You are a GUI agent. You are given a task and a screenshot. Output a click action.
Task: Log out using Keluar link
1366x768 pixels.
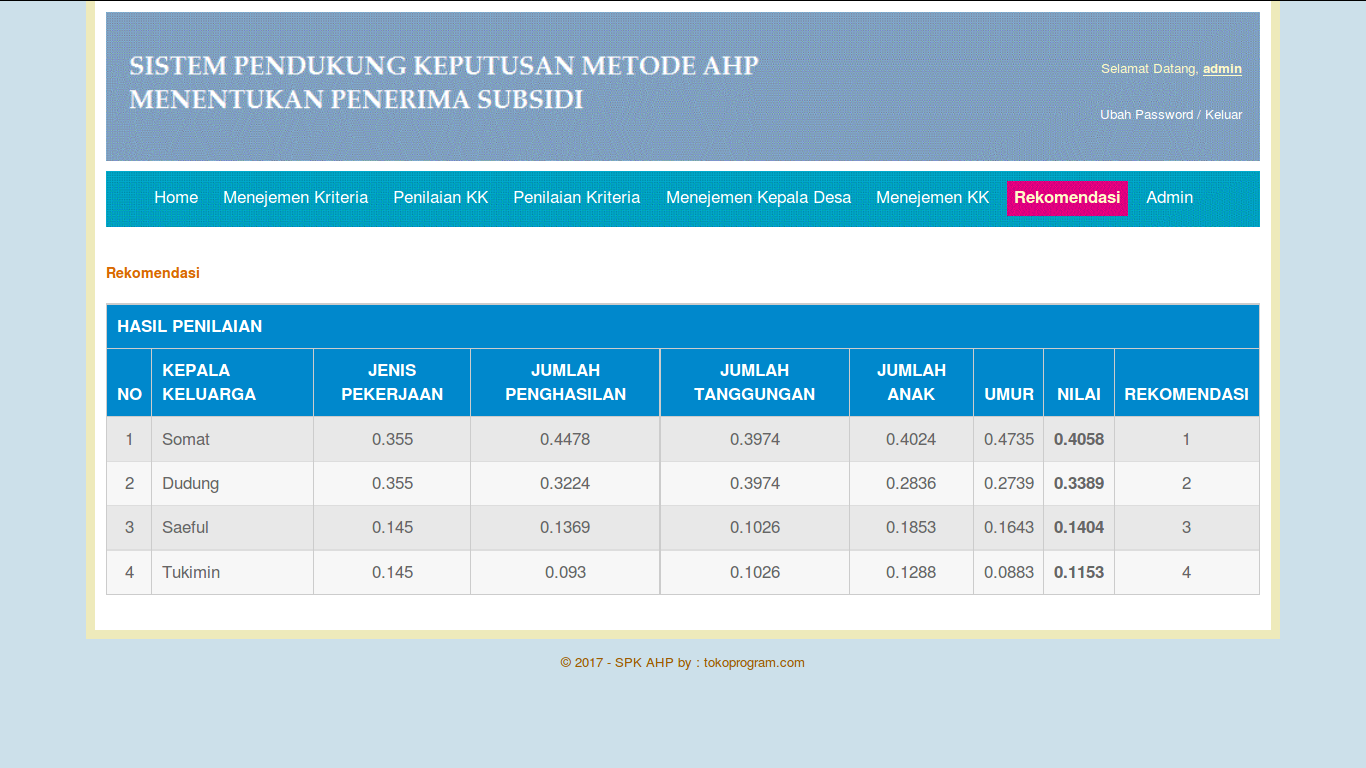point(1223,115)
